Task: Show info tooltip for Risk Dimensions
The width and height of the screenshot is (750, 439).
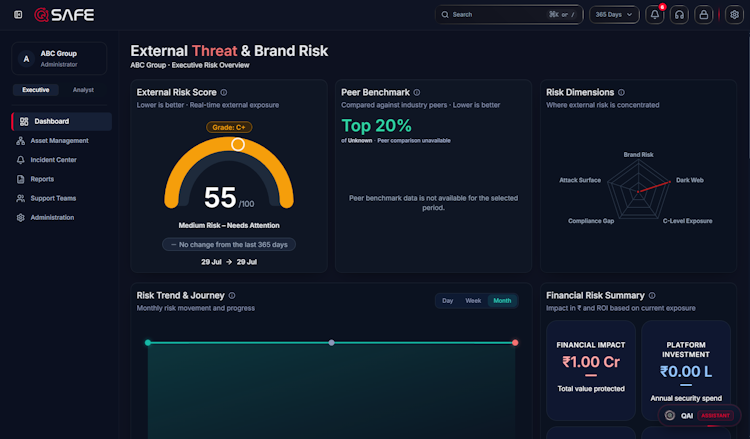Action: [x=621, y=92]
